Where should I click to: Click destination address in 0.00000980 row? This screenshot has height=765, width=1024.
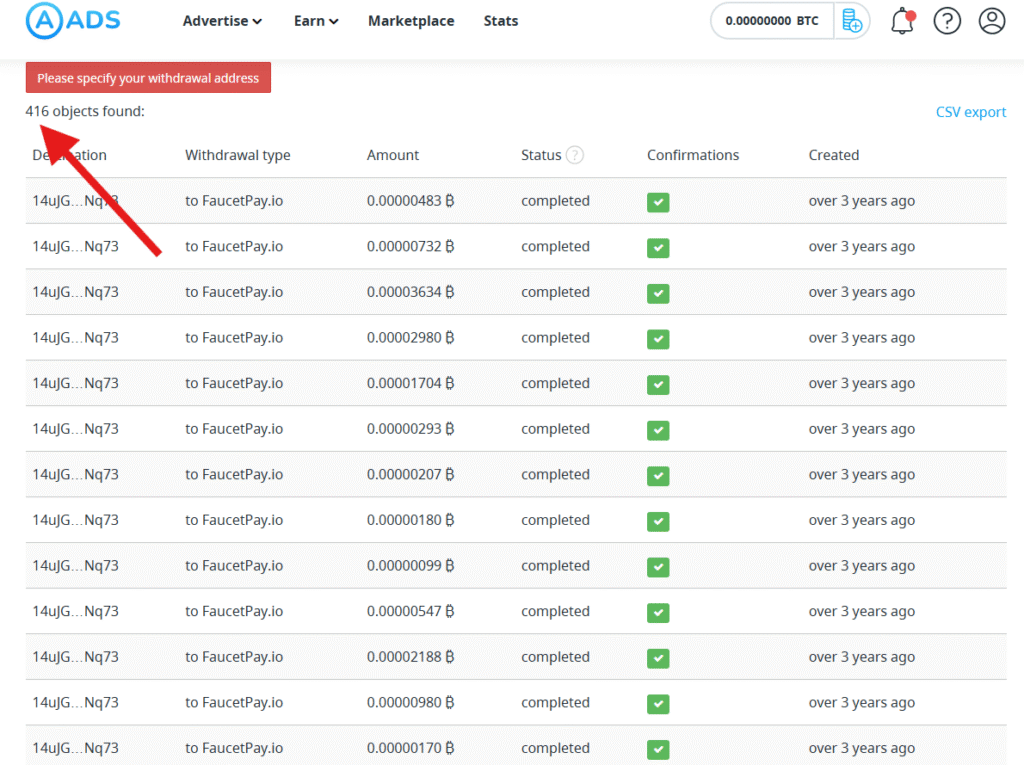pos(76,702)
